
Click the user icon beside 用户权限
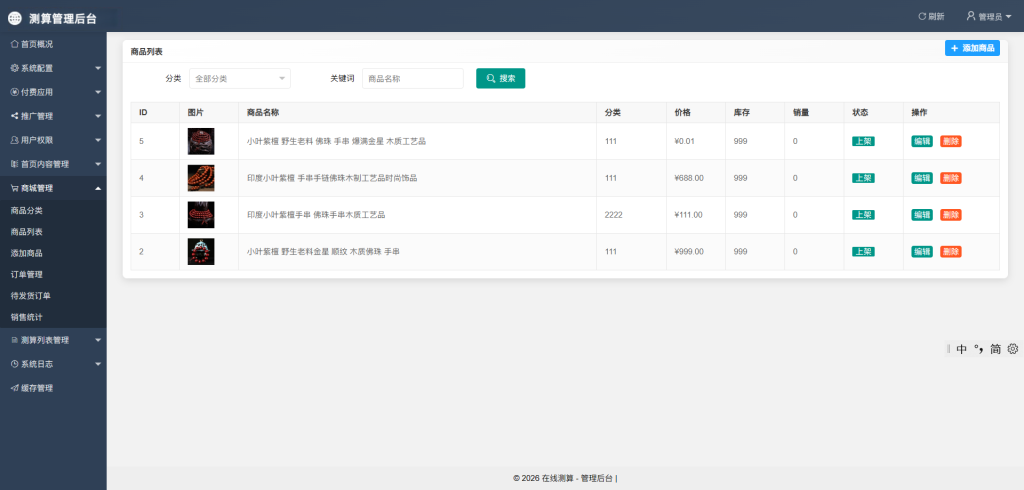14,140
